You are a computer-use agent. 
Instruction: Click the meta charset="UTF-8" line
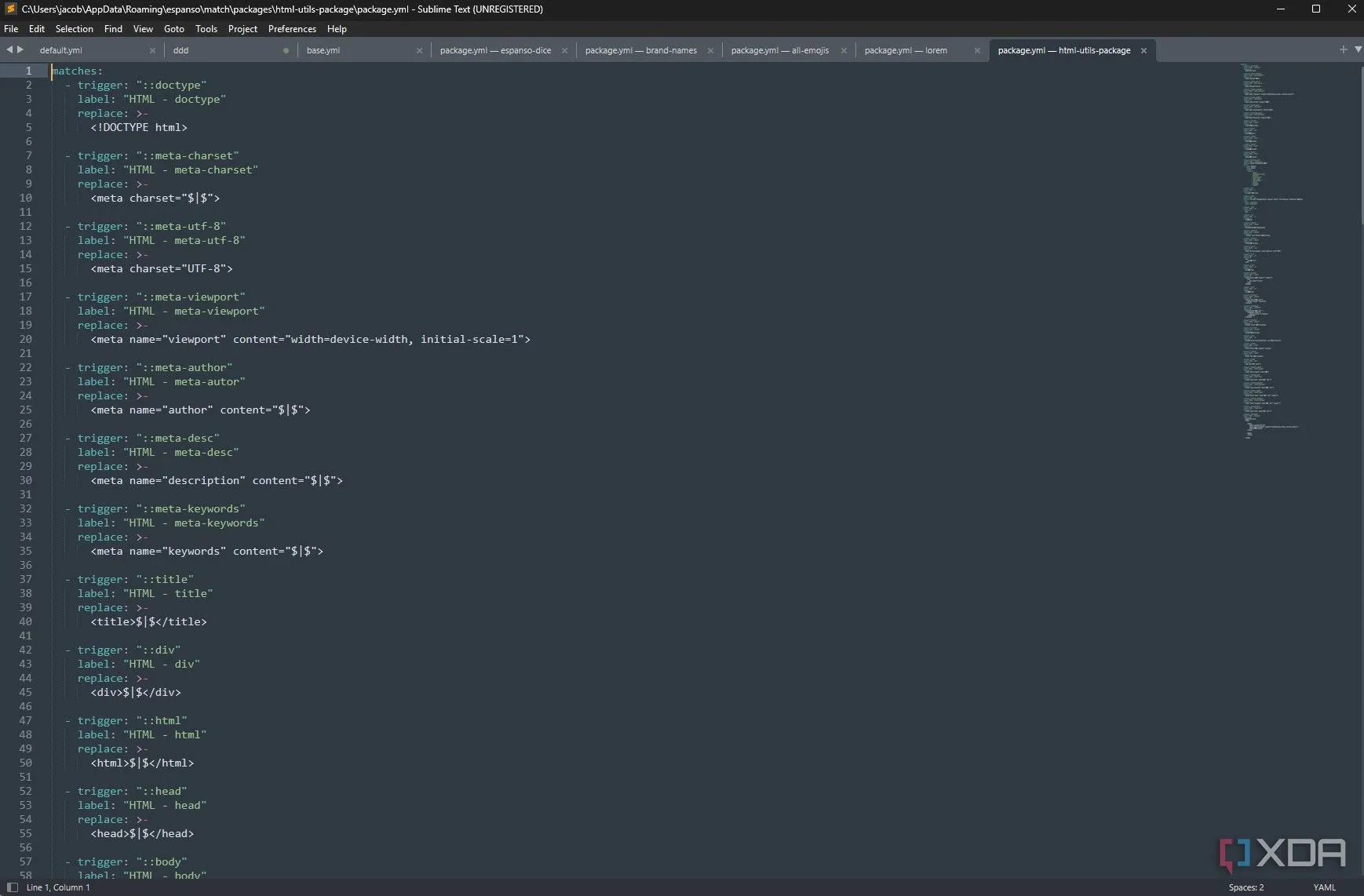click(x=162, y=268)
